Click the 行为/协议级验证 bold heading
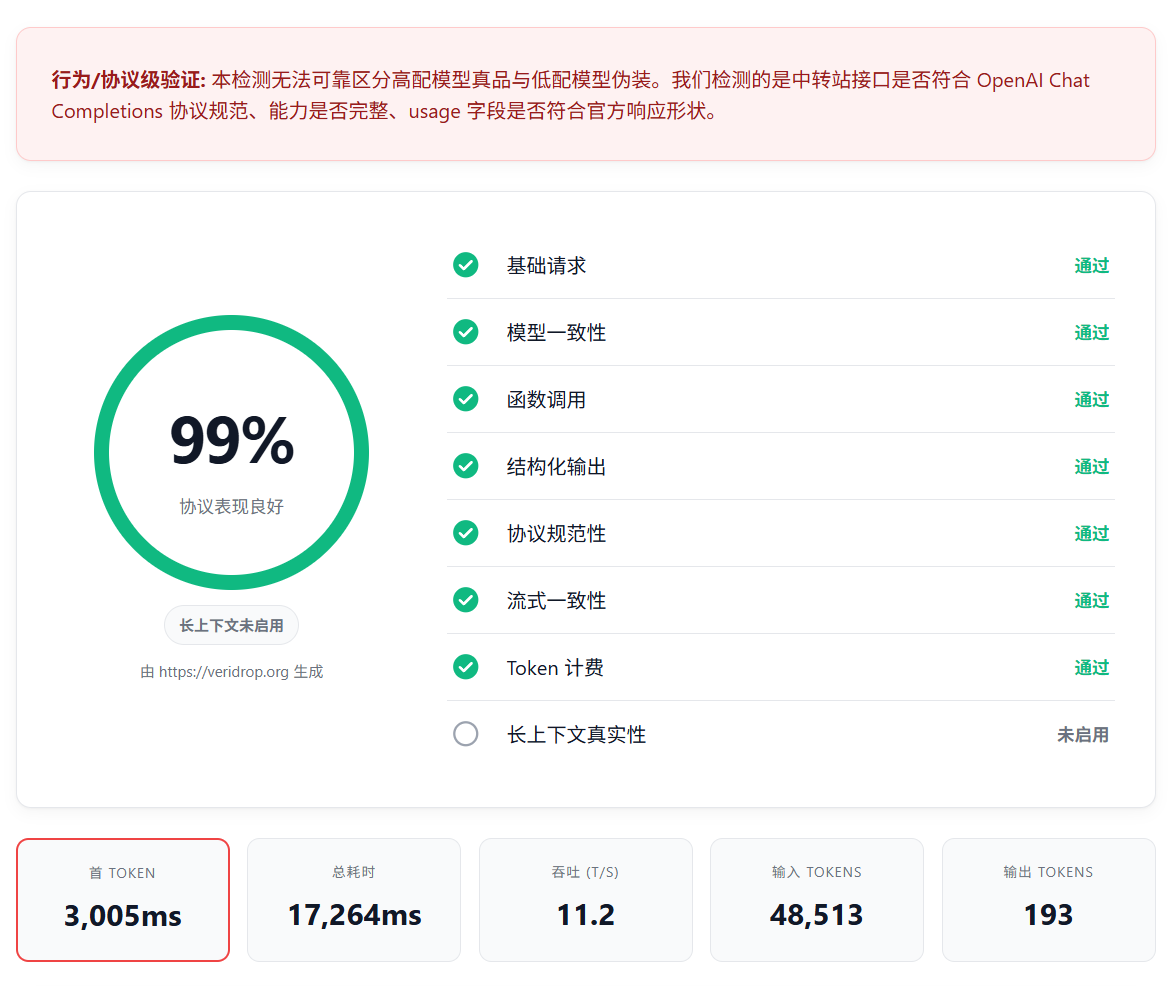 pyautogui.click(x=128, y=80)
